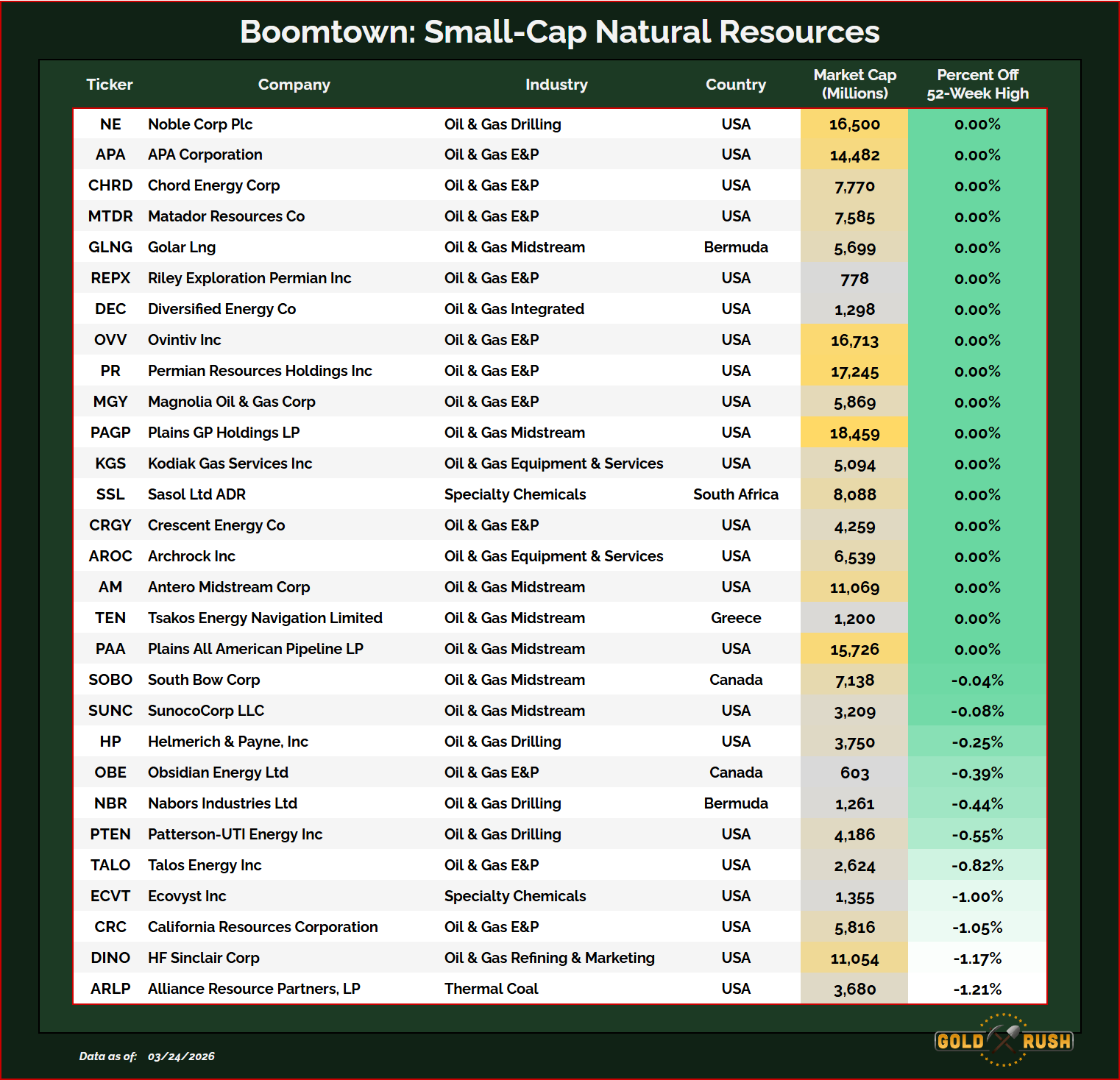This screenshot has width=1120, height=1080.
Task: Click the Boomtown: Small-Cap Natural Resources title
Action: (559, 32)
